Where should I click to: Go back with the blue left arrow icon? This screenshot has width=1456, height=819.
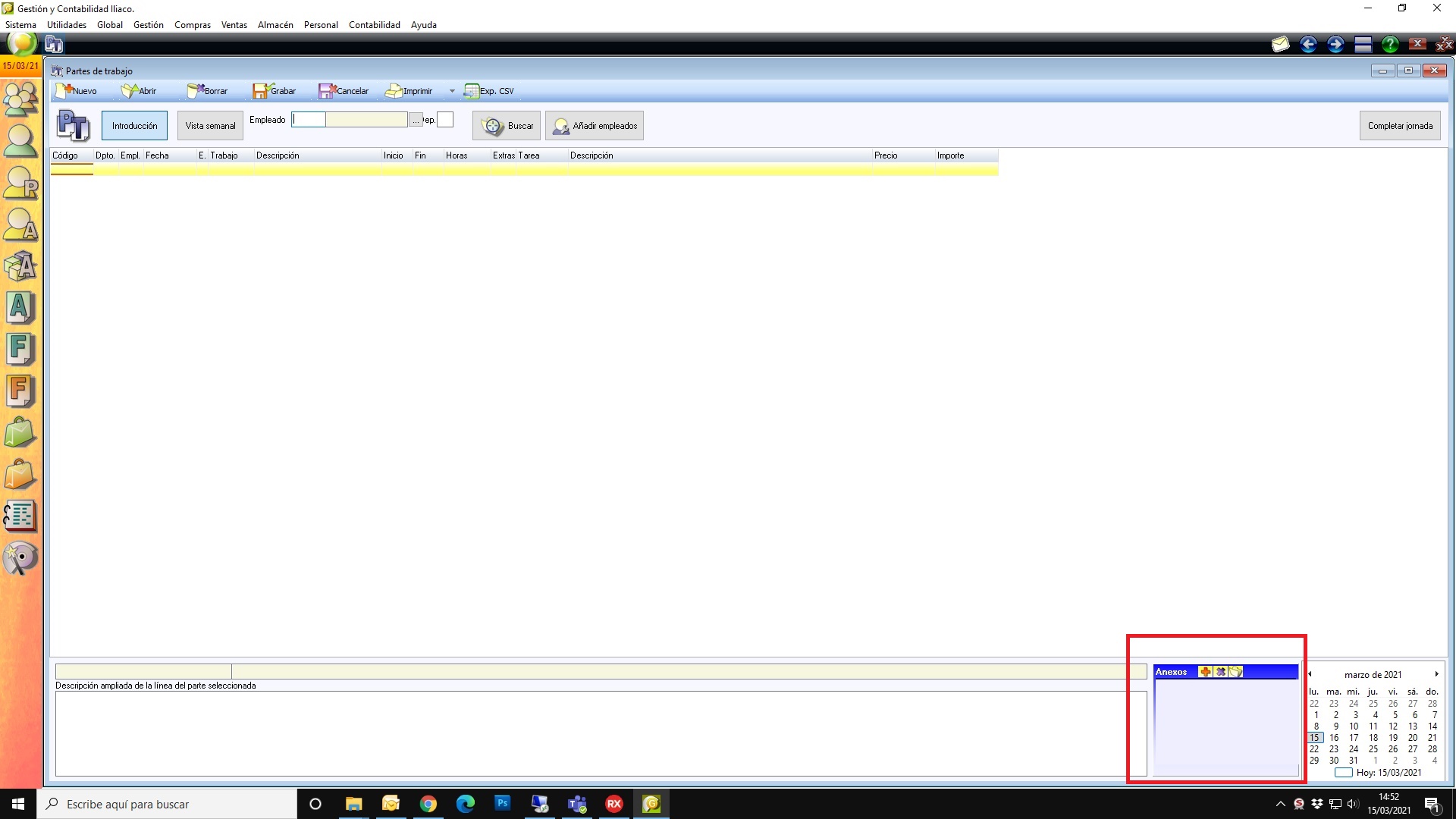click(x=1308, y=45)
